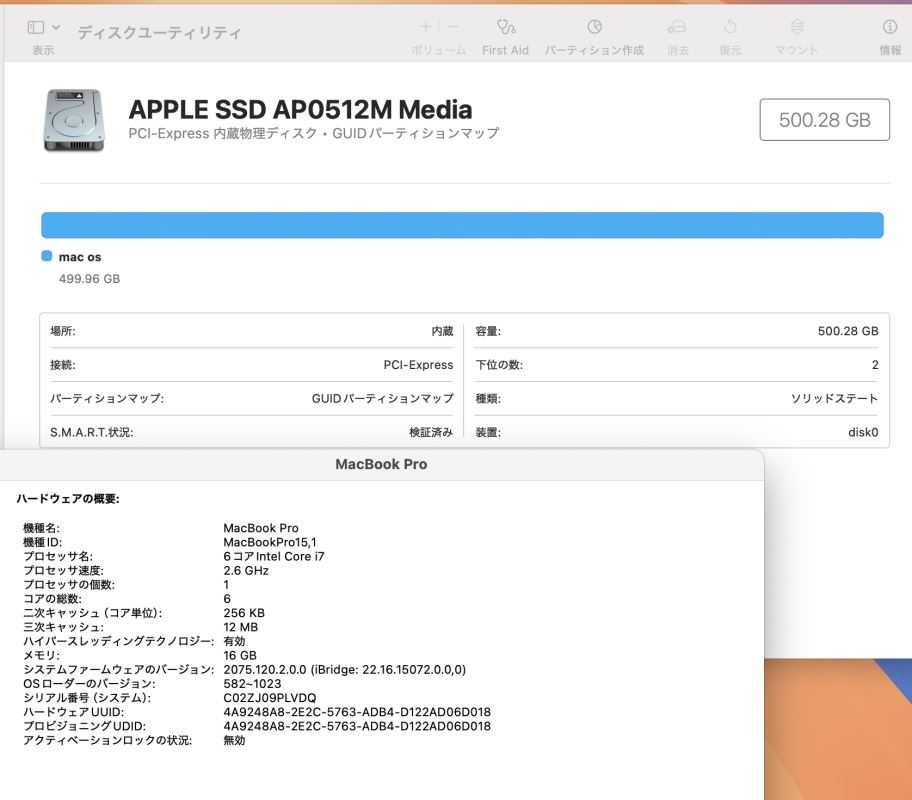Image resolution: width=912 pixels, height=800 pixels.
Task: Click the add volume plus icon
Action: click(425, 27)
